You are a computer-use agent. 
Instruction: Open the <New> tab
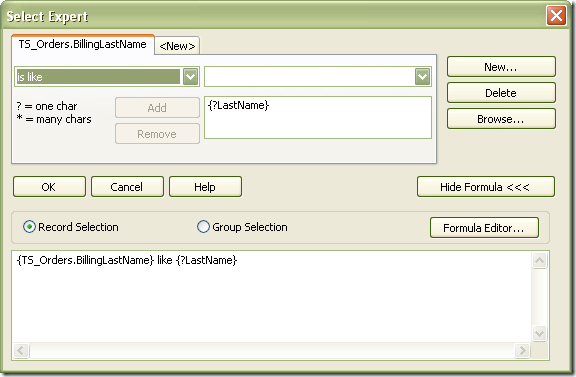click(x=177, y=46)
